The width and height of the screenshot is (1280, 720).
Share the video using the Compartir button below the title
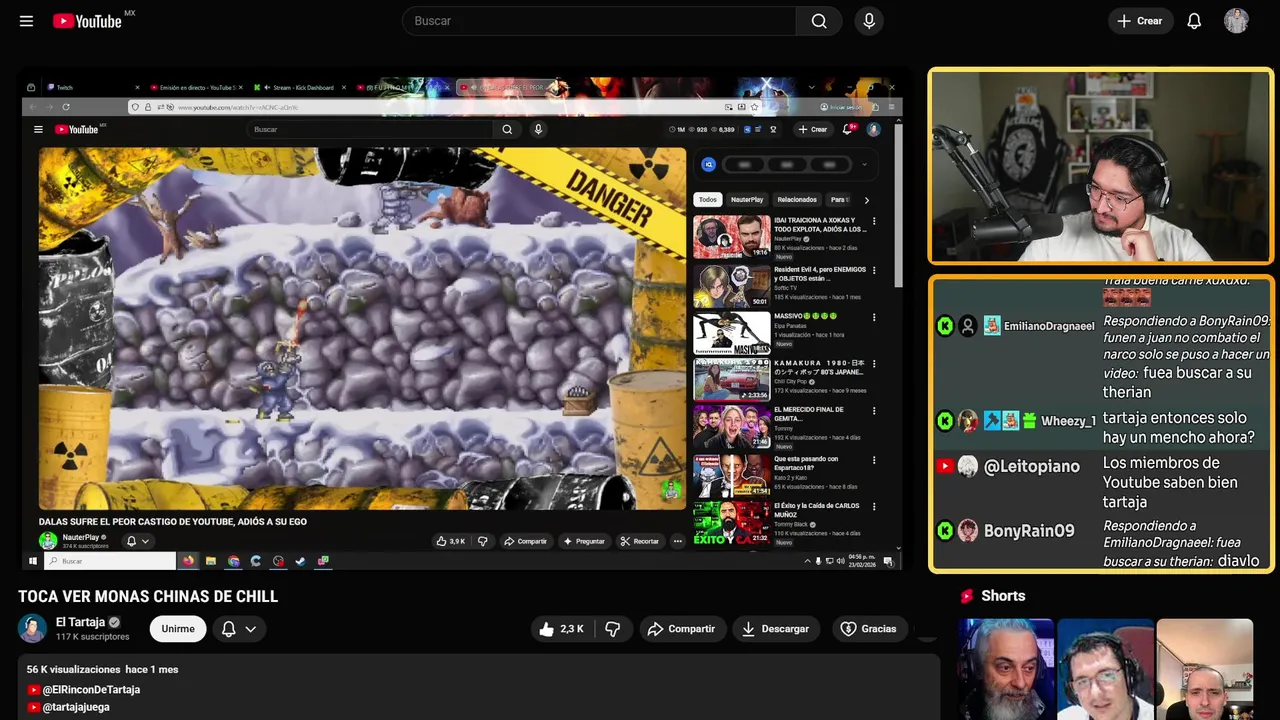[x=681, y=629]
